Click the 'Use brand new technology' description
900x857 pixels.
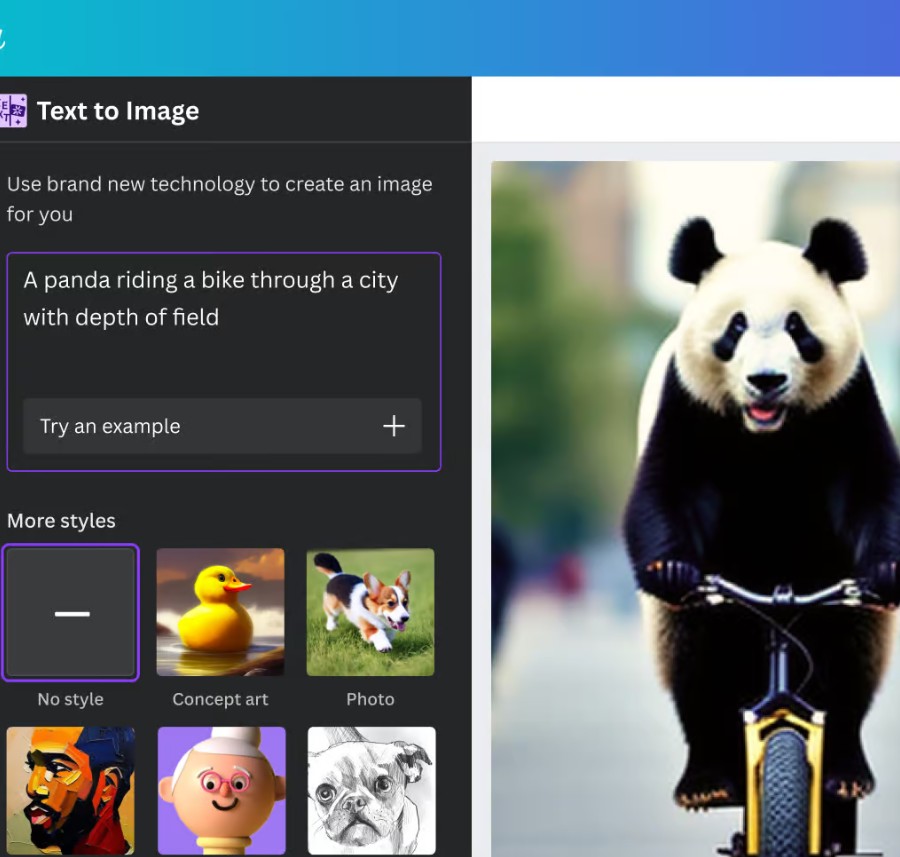click(219, 198)
